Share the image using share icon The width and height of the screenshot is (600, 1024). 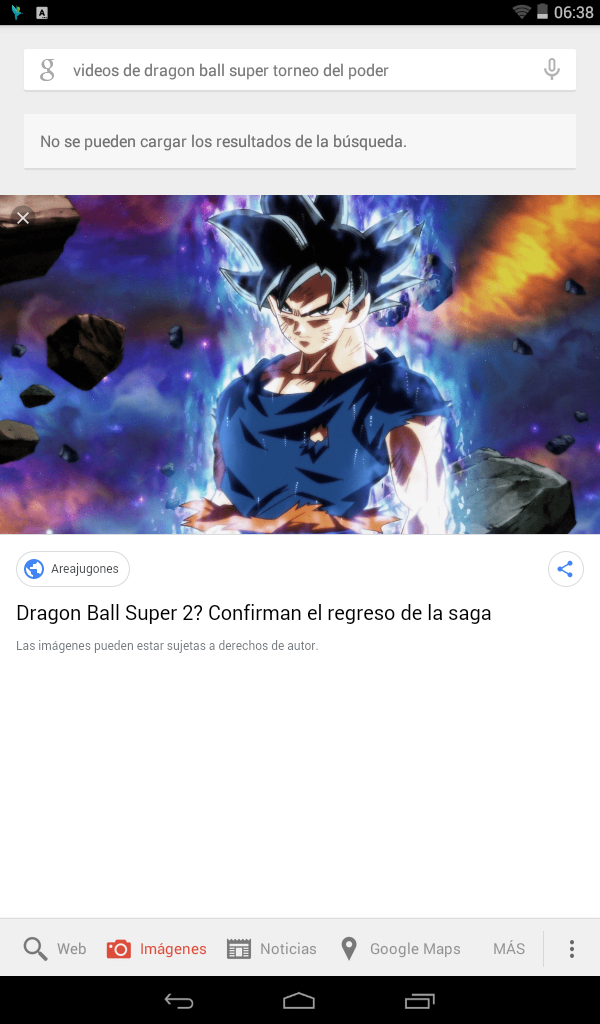click(x=565, y=569)
